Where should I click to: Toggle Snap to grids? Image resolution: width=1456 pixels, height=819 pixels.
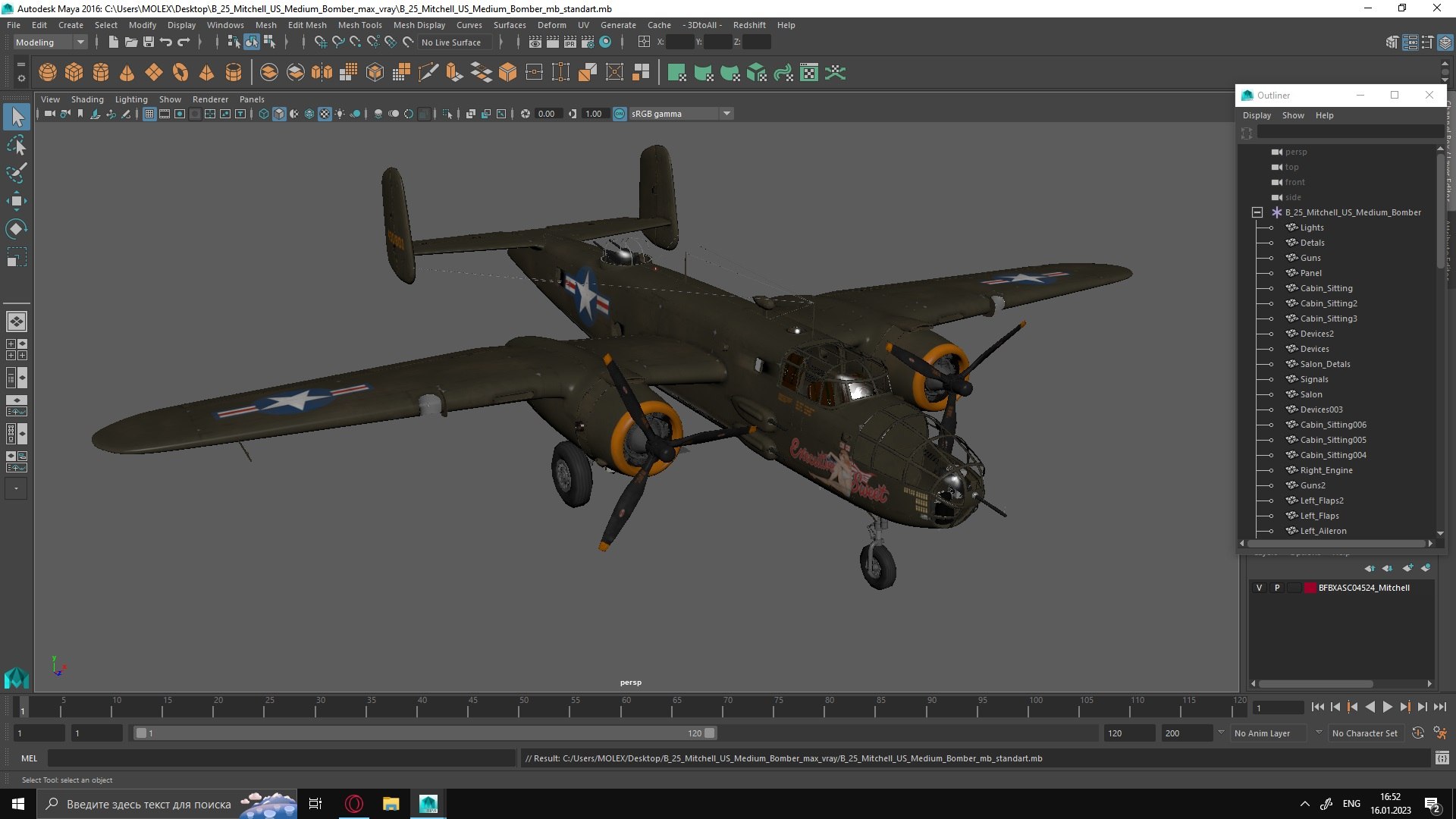(x=321, y=42)
